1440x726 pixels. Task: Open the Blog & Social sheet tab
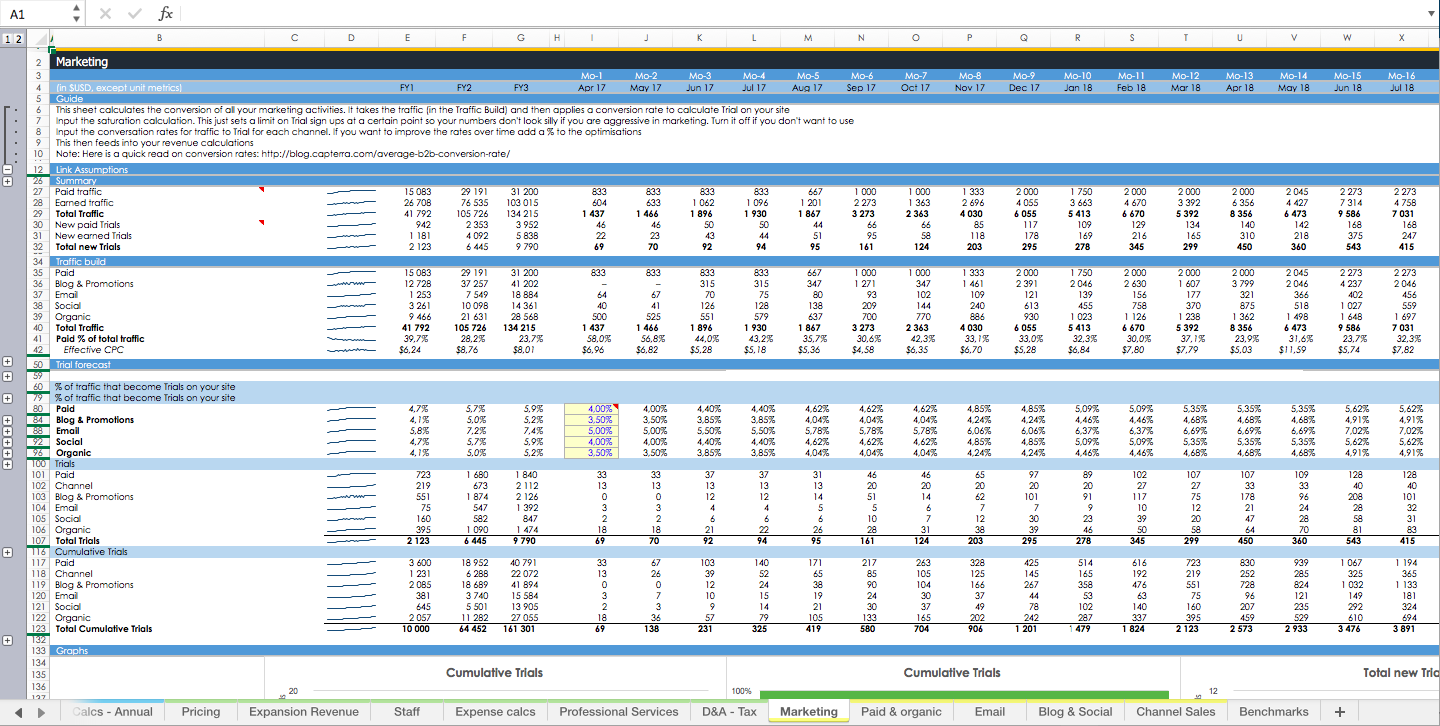click(1075, 712)
